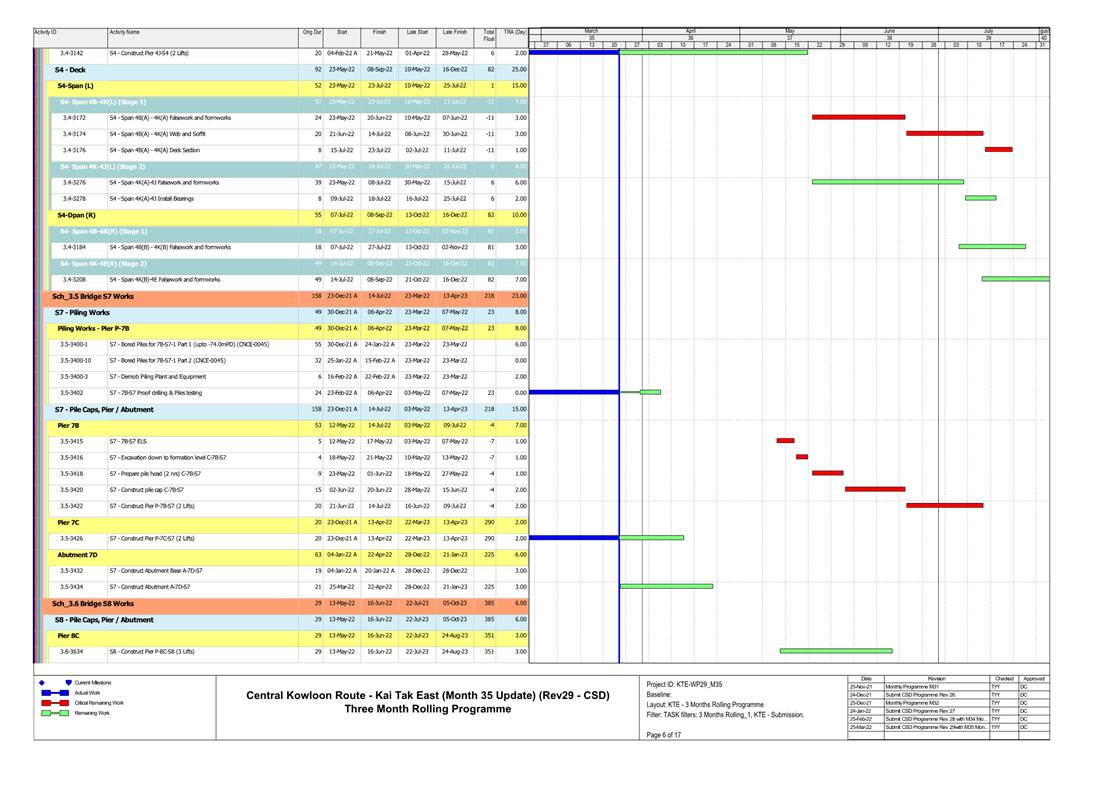
Task: Click the Late Finish column header
Action: point(453,33)
